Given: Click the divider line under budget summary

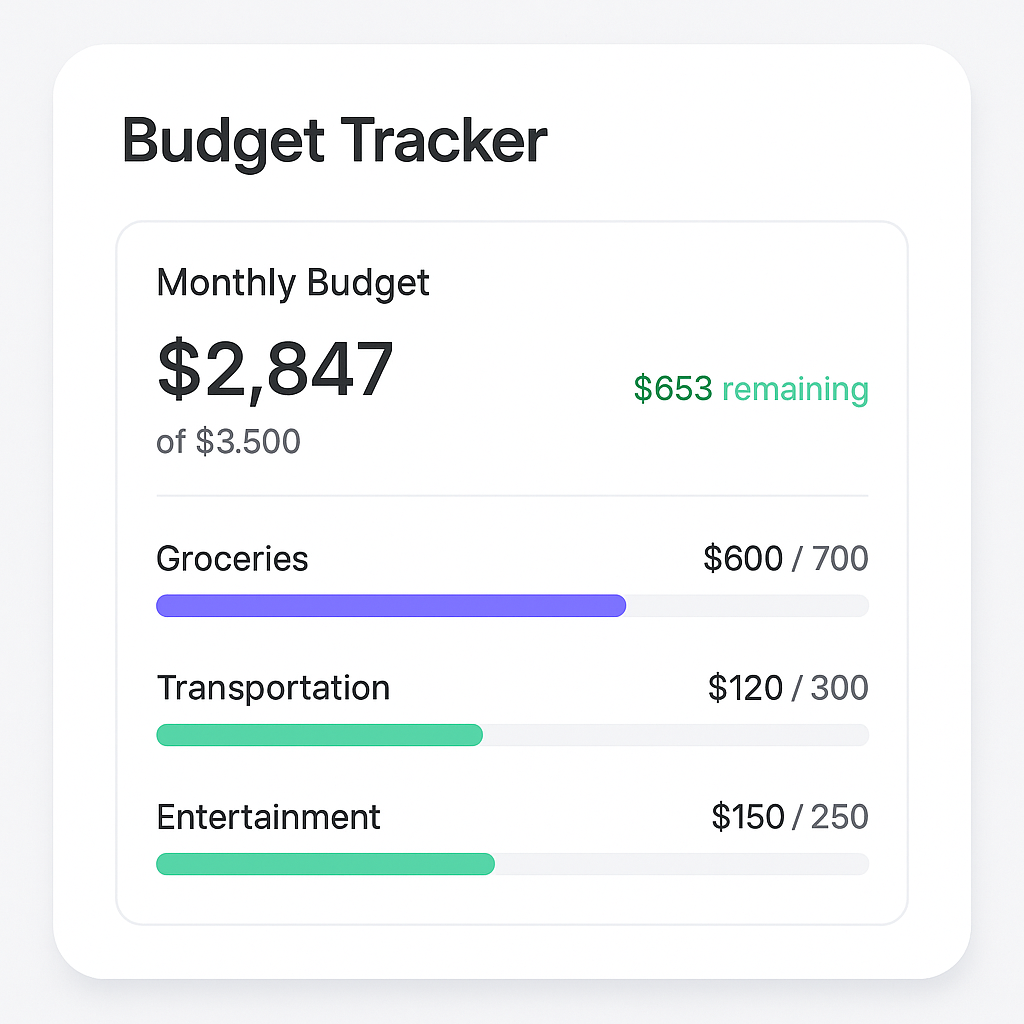Looking at the screenshot, I should point(513,496).
